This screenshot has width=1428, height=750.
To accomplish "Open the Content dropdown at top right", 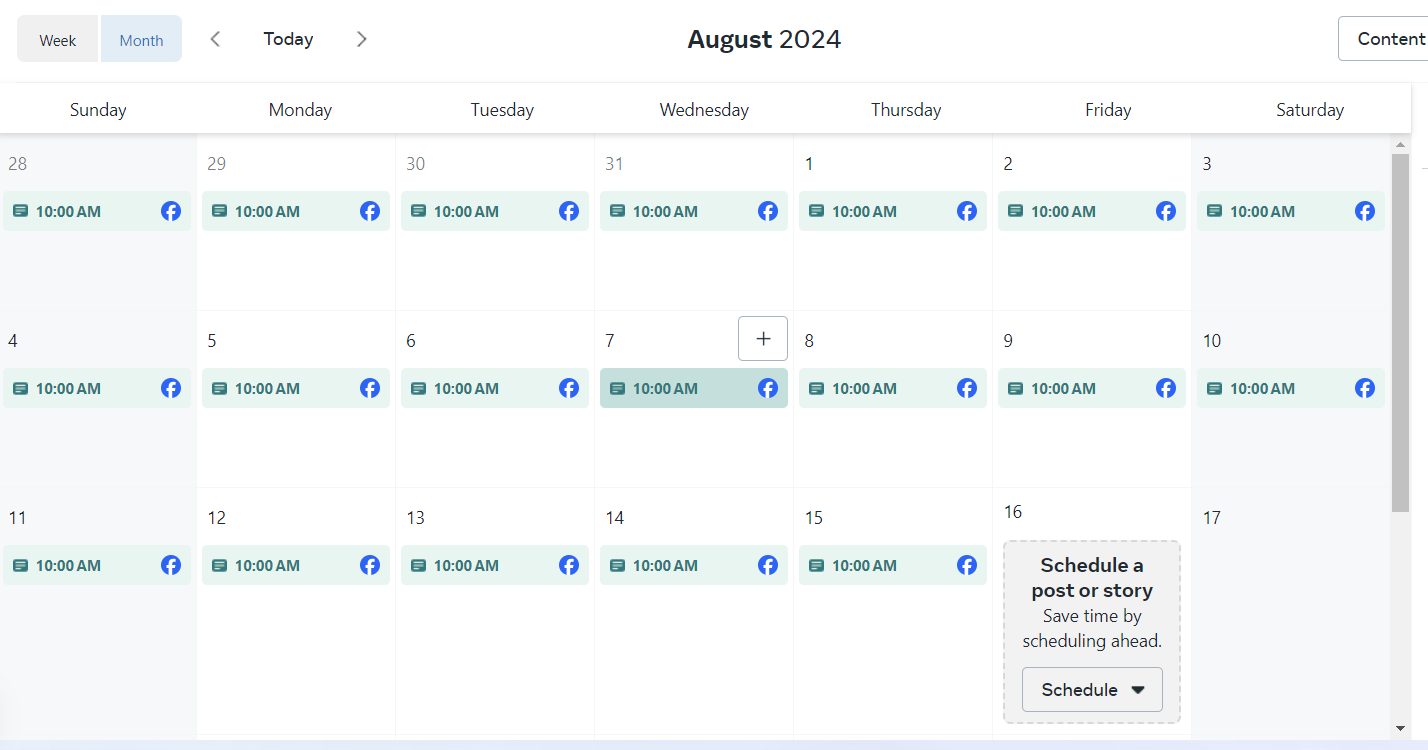I will (1385, 39).
